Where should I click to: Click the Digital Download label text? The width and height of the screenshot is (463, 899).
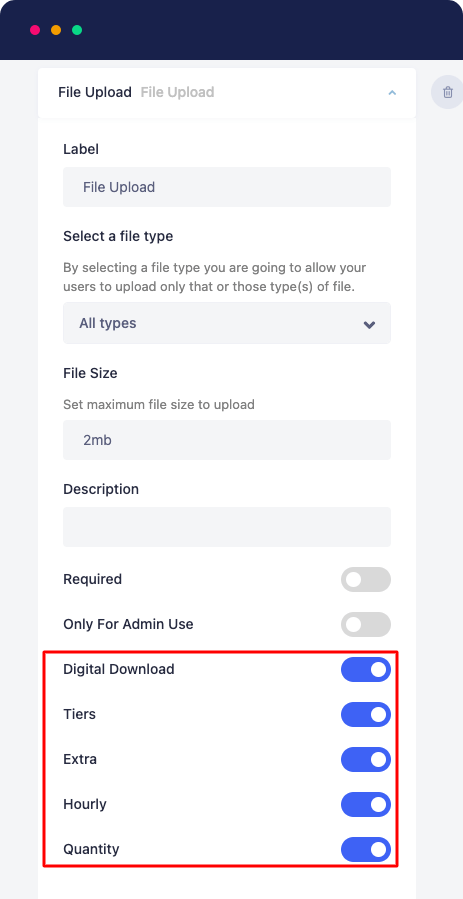119,669
